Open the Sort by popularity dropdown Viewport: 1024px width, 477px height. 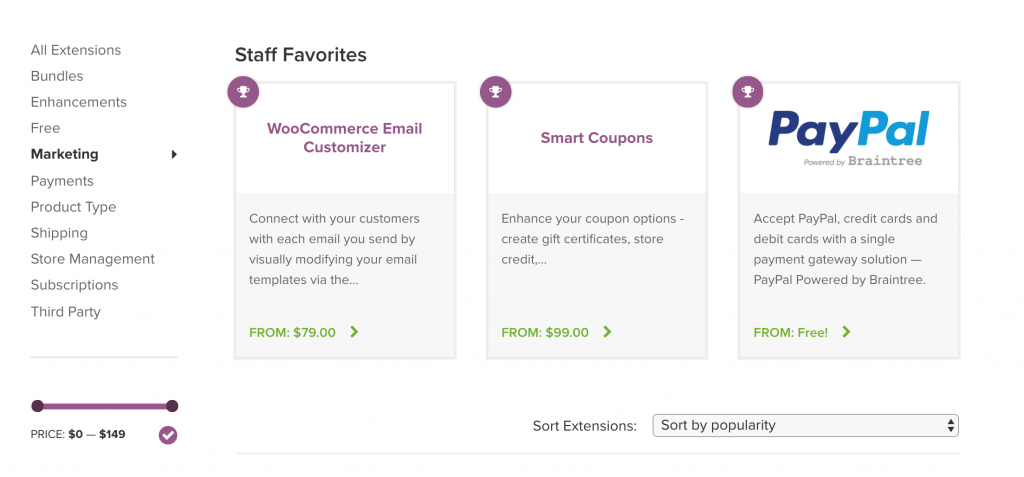(x=805, y=425)
